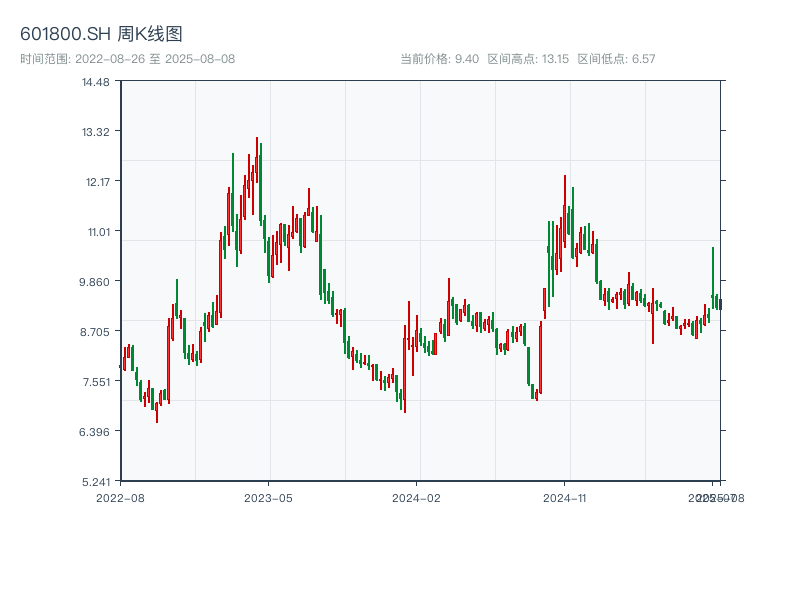800x600 pixels.
Task: Click the 13.32 y-axis value
Action: (95, 132)
